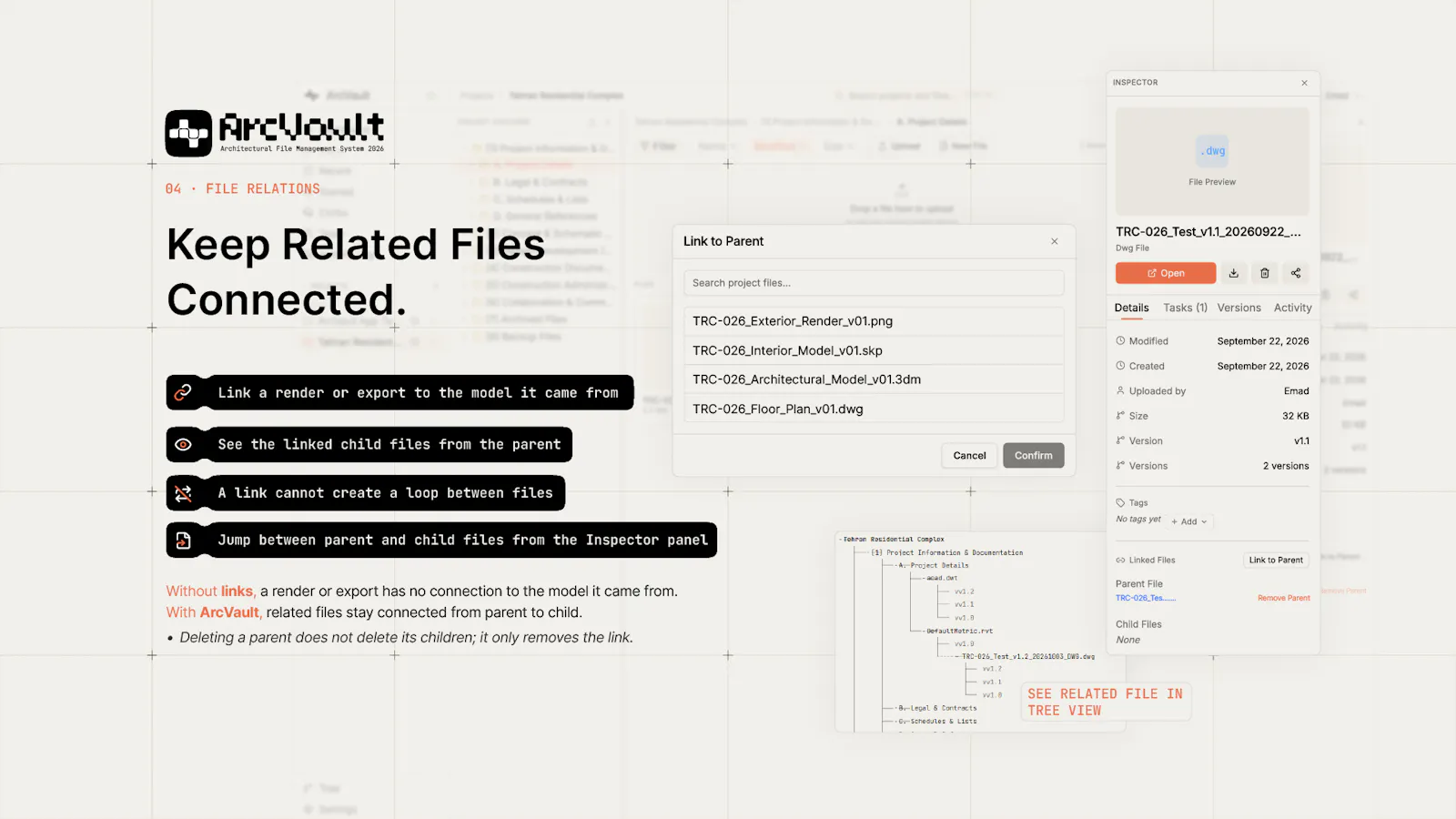Select TRC-026_Floor_Plan_v01.dwg in the list

(x=874, y=409)
